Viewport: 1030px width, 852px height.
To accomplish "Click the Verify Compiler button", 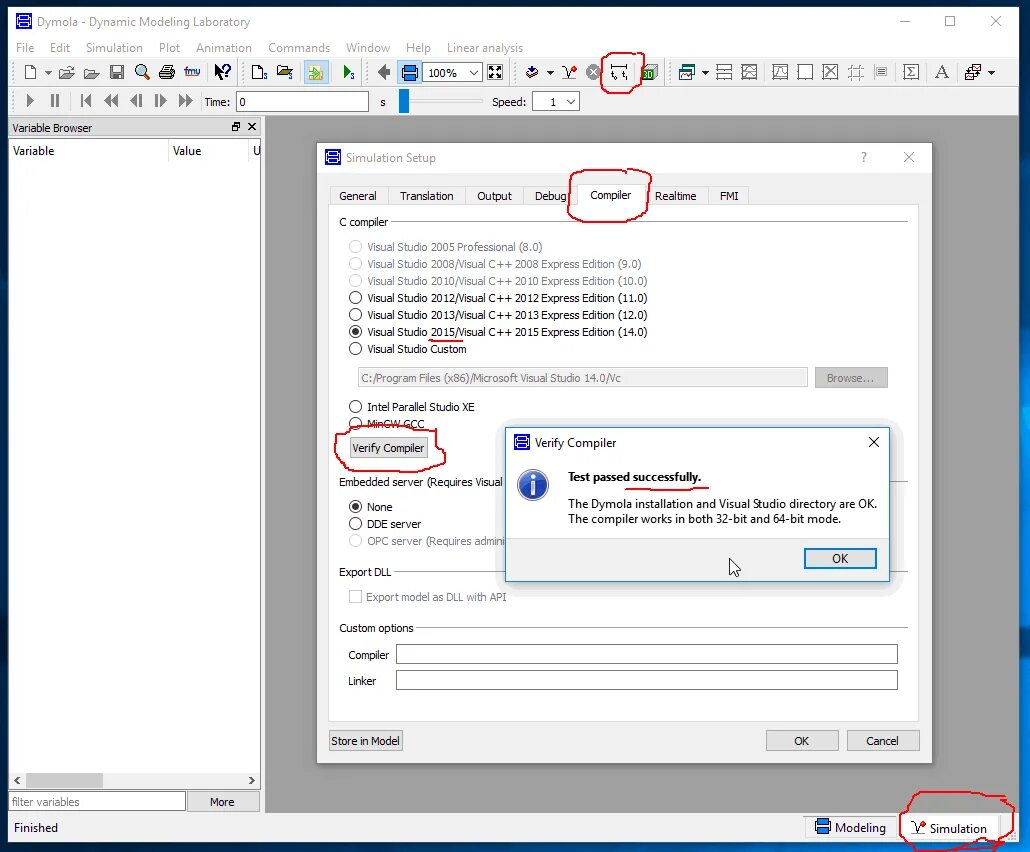I will (x=388, y=447).
